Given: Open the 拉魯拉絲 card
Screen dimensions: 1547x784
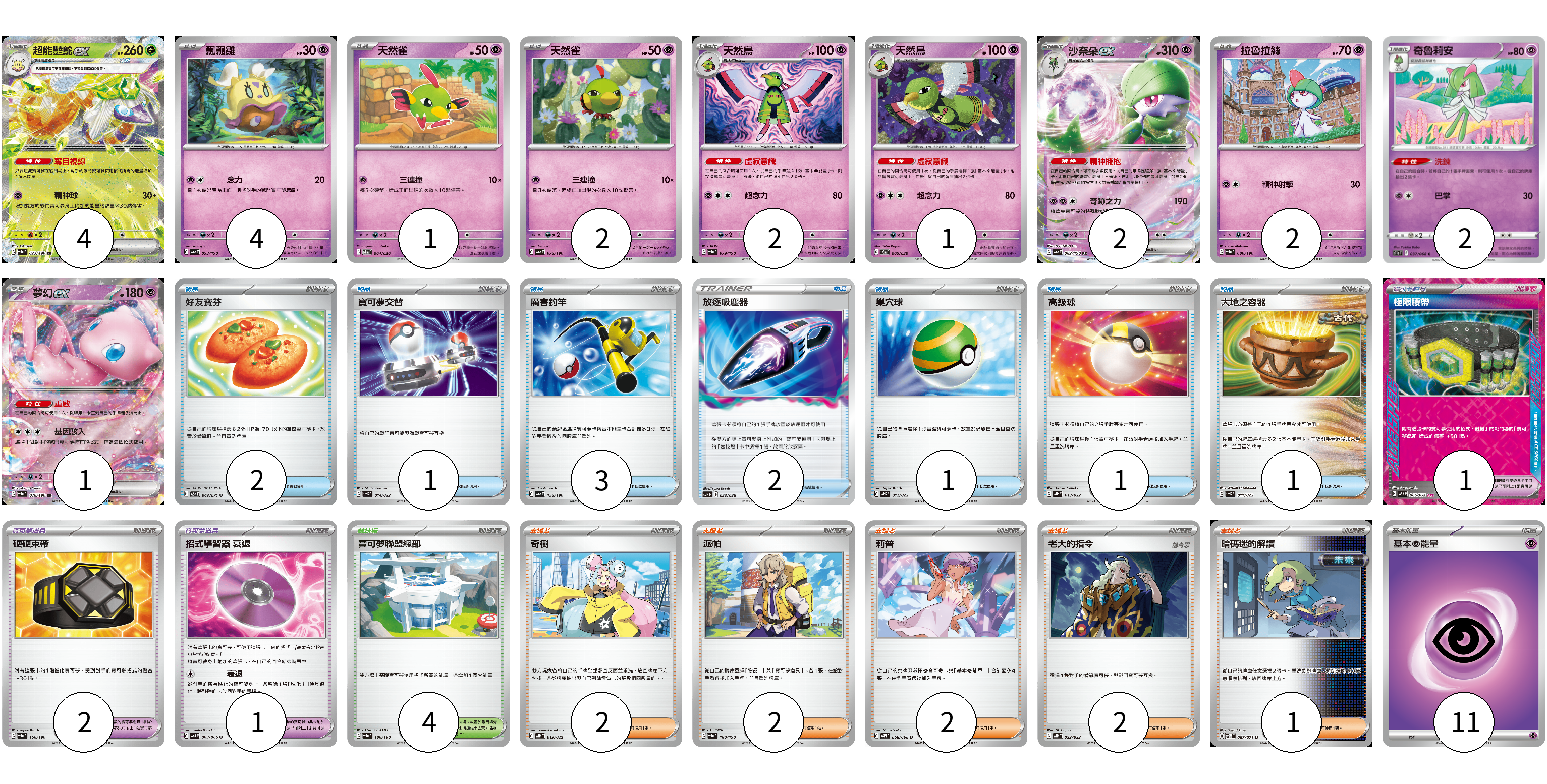Looking at the screenshot, I should [1291, 149].
